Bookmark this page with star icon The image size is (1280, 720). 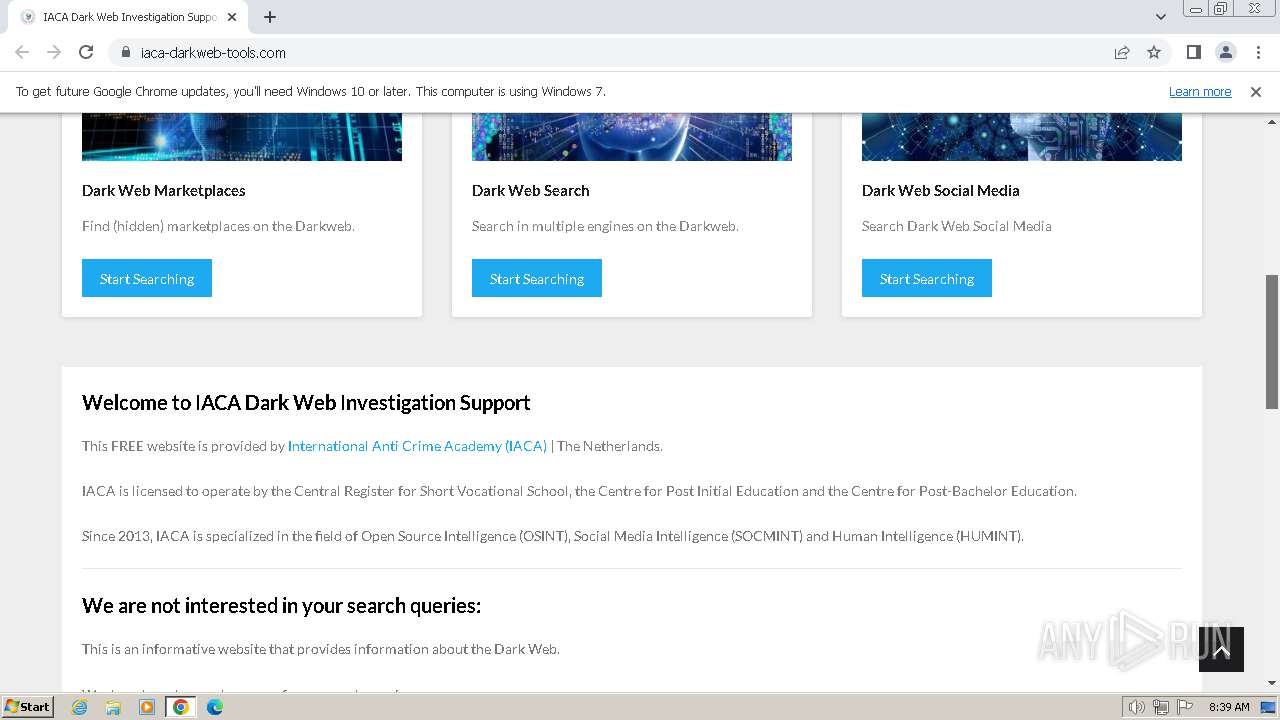click(x=1154, y=52)
